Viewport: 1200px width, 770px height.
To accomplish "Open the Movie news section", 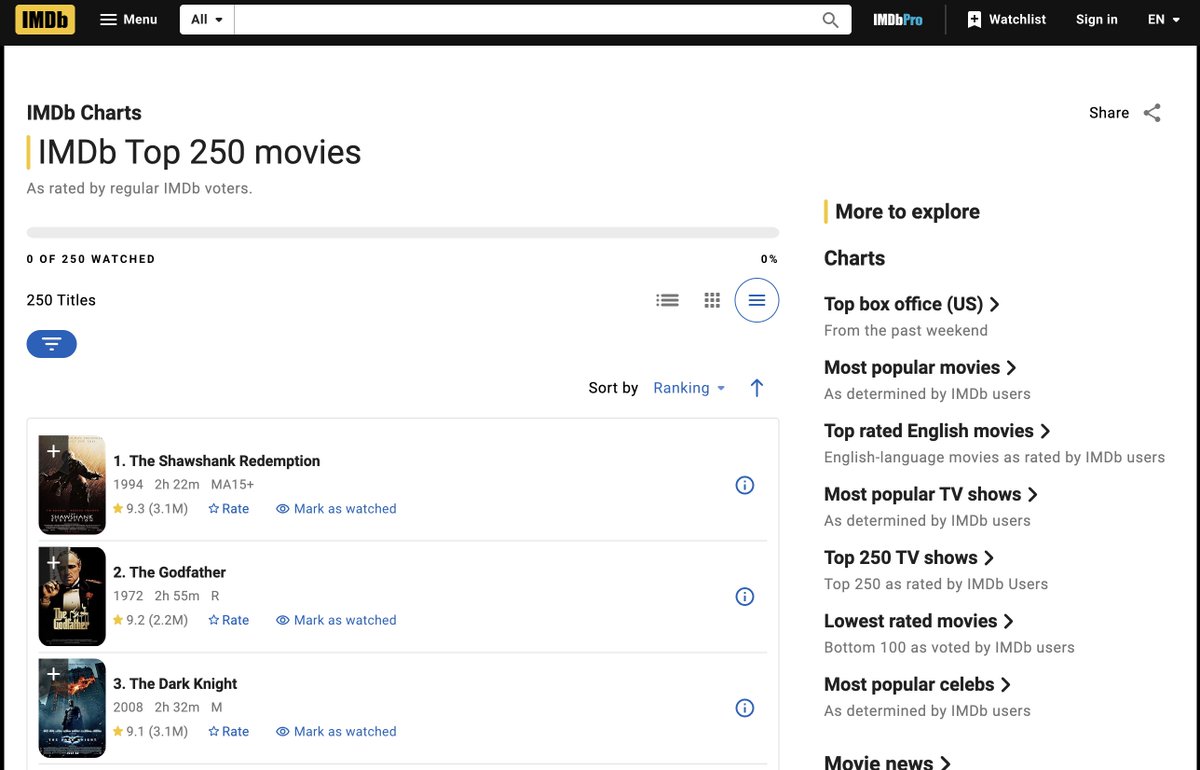I will (888, 763).
